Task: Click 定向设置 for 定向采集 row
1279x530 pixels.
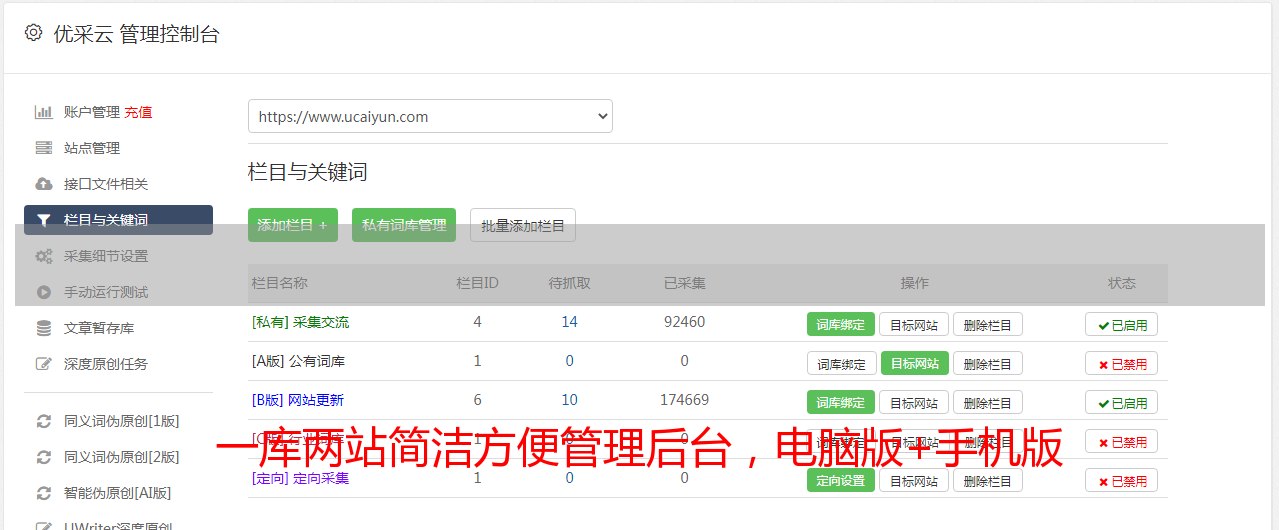Action: tap(841, 480)
